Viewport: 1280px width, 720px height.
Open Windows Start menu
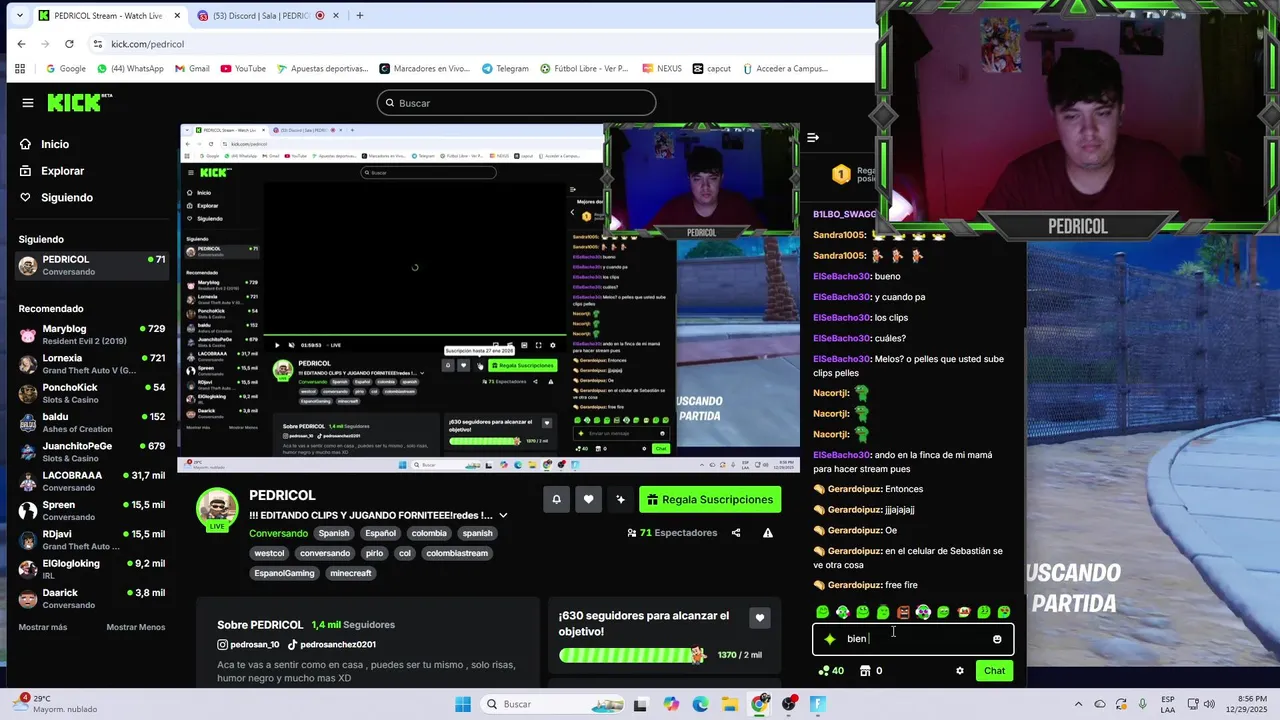pos(462,704)
